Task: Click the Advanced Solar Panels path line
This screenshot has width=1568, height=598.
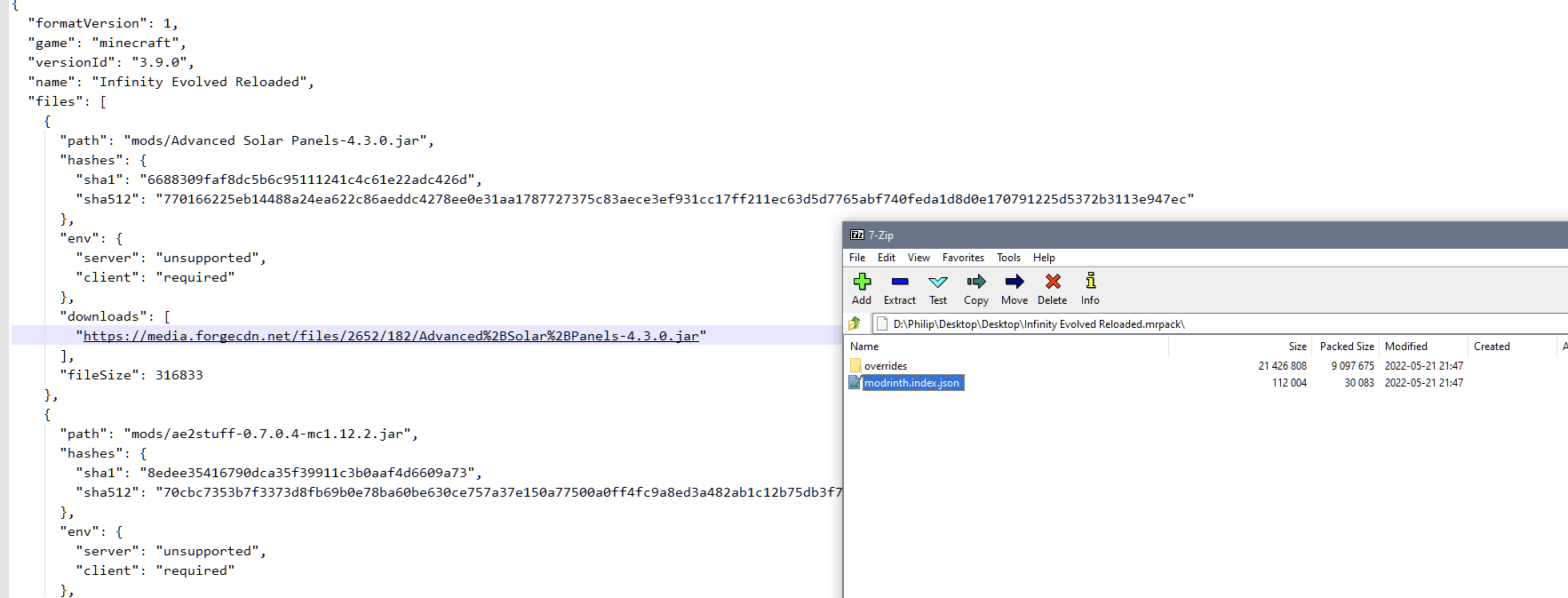Action: 247,140
